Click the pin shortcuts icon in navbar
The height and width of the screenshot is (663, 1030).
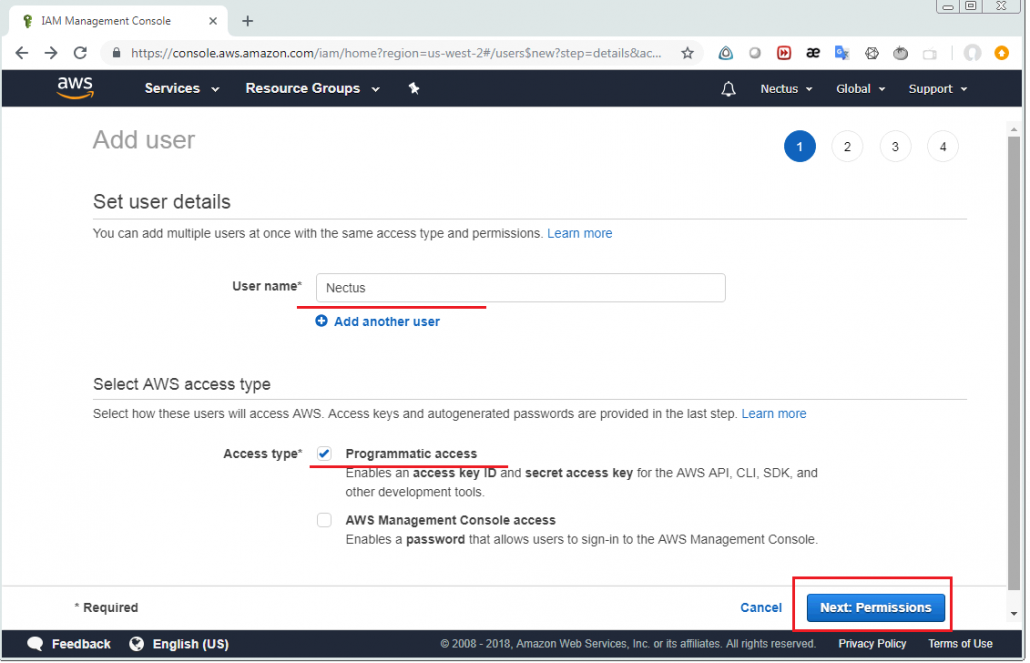coord(414,88)
